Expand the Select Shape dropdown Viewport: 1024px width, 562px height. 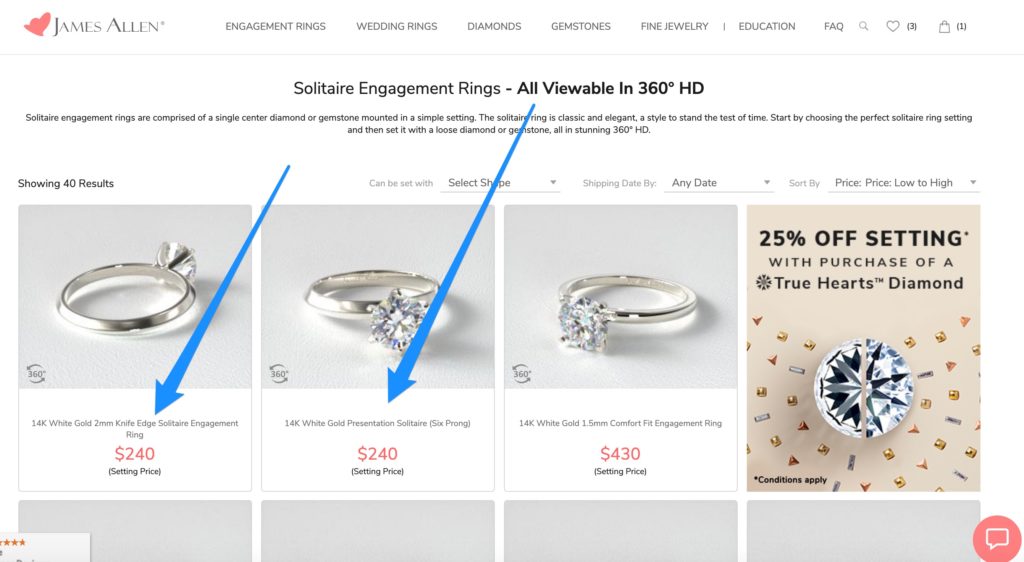(502, 183)
